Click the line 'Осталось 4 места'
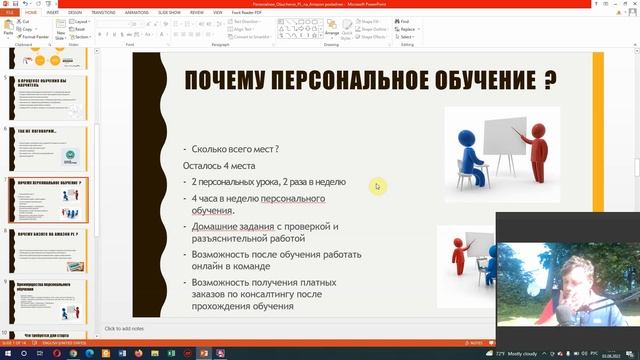Image resolution: width=640 pixels, height=360 pixels. pyautogui.click(x=219, y=166)
